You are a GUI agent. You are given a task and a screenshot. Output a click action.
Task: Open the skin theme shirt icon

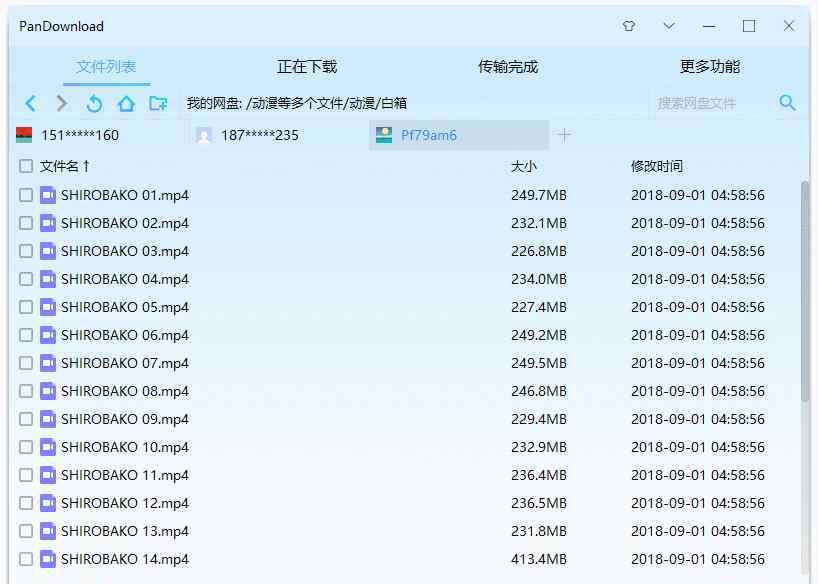[x=629, y=26]
